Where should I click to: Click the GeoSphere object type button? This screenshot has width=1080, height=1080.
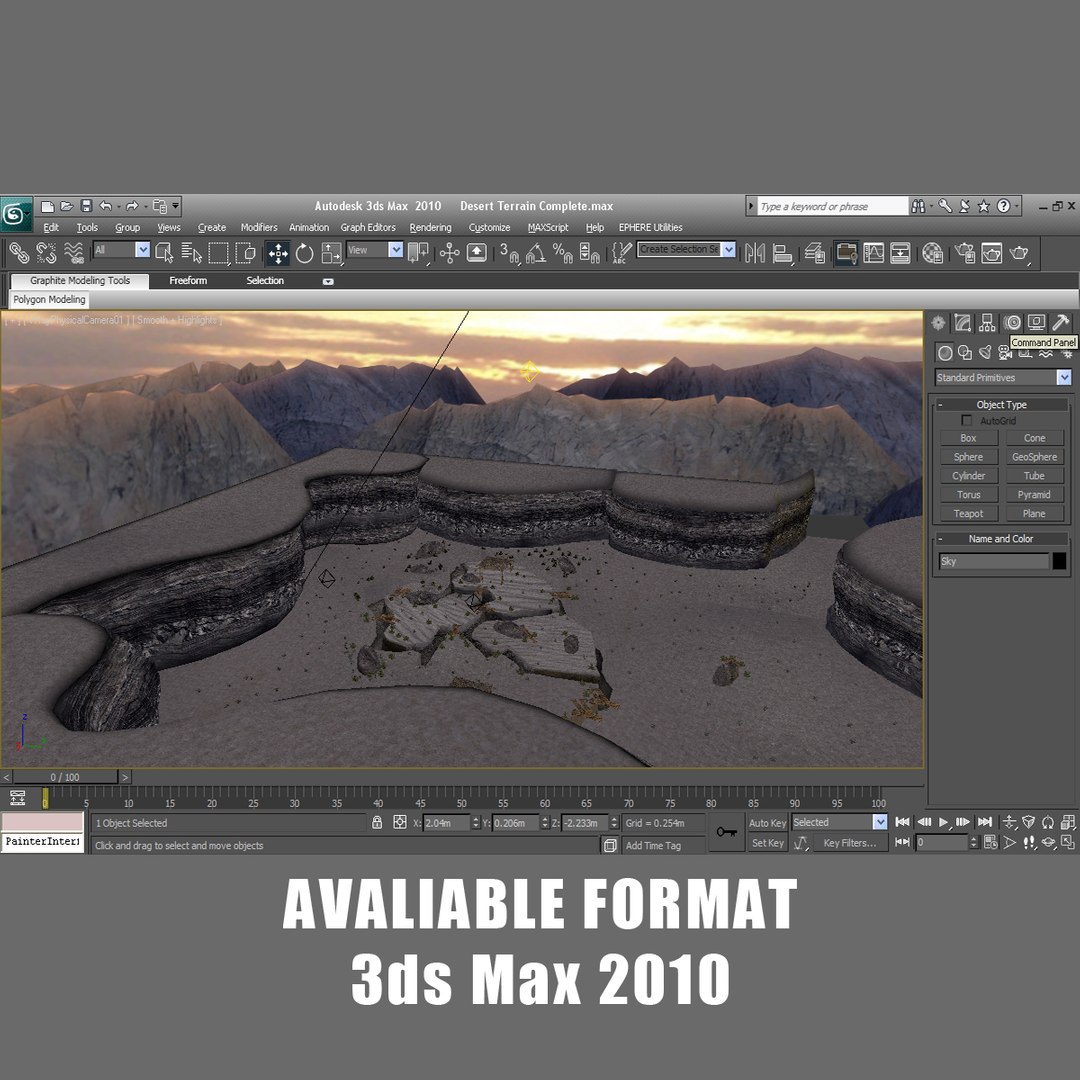(x=1035, y=457)
